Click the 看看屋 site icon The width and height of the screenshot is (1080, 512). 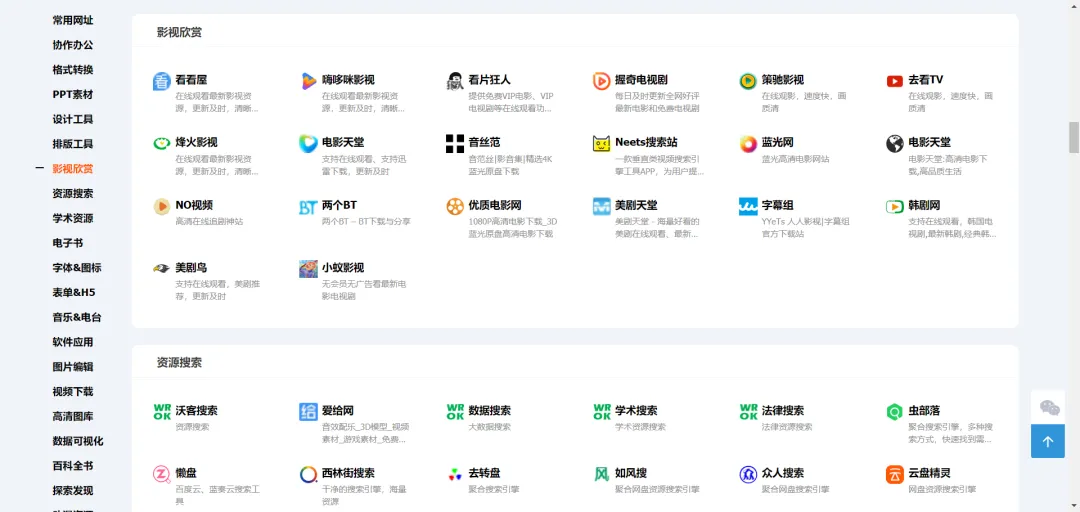click(161, 81)
